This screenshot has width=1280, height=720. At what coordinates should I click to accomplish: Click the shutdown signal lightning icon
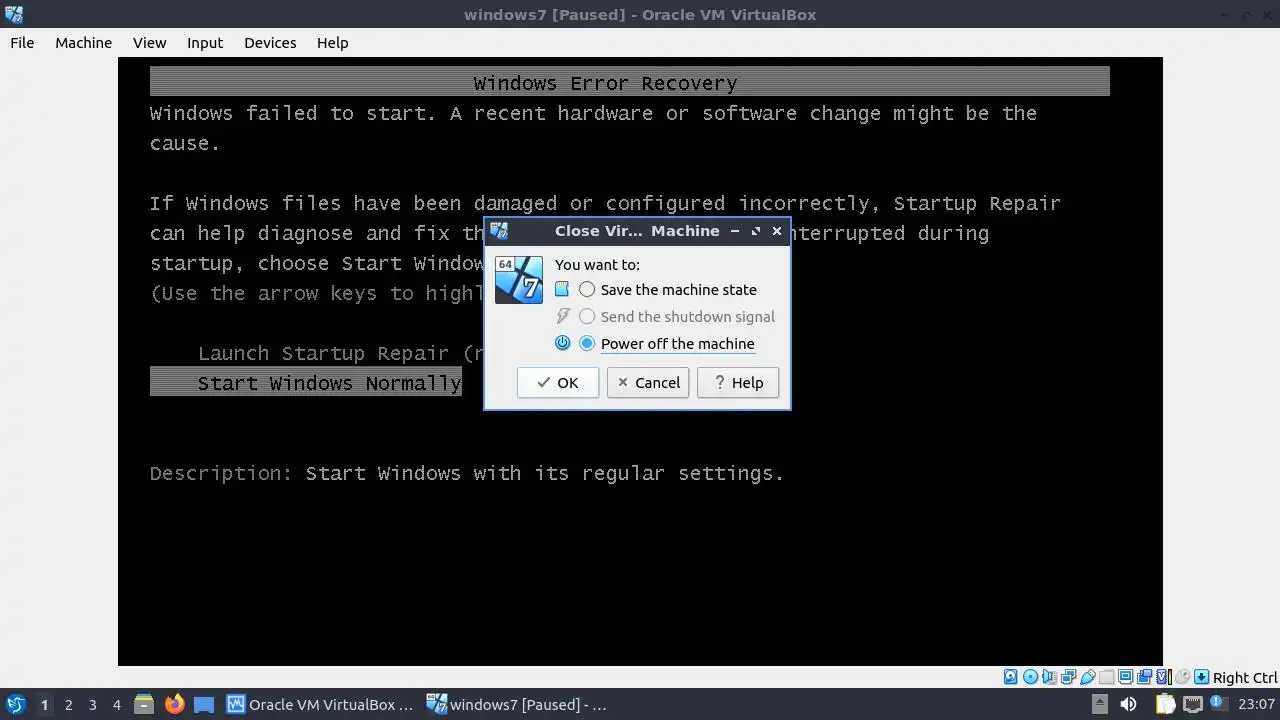(562, 316)
